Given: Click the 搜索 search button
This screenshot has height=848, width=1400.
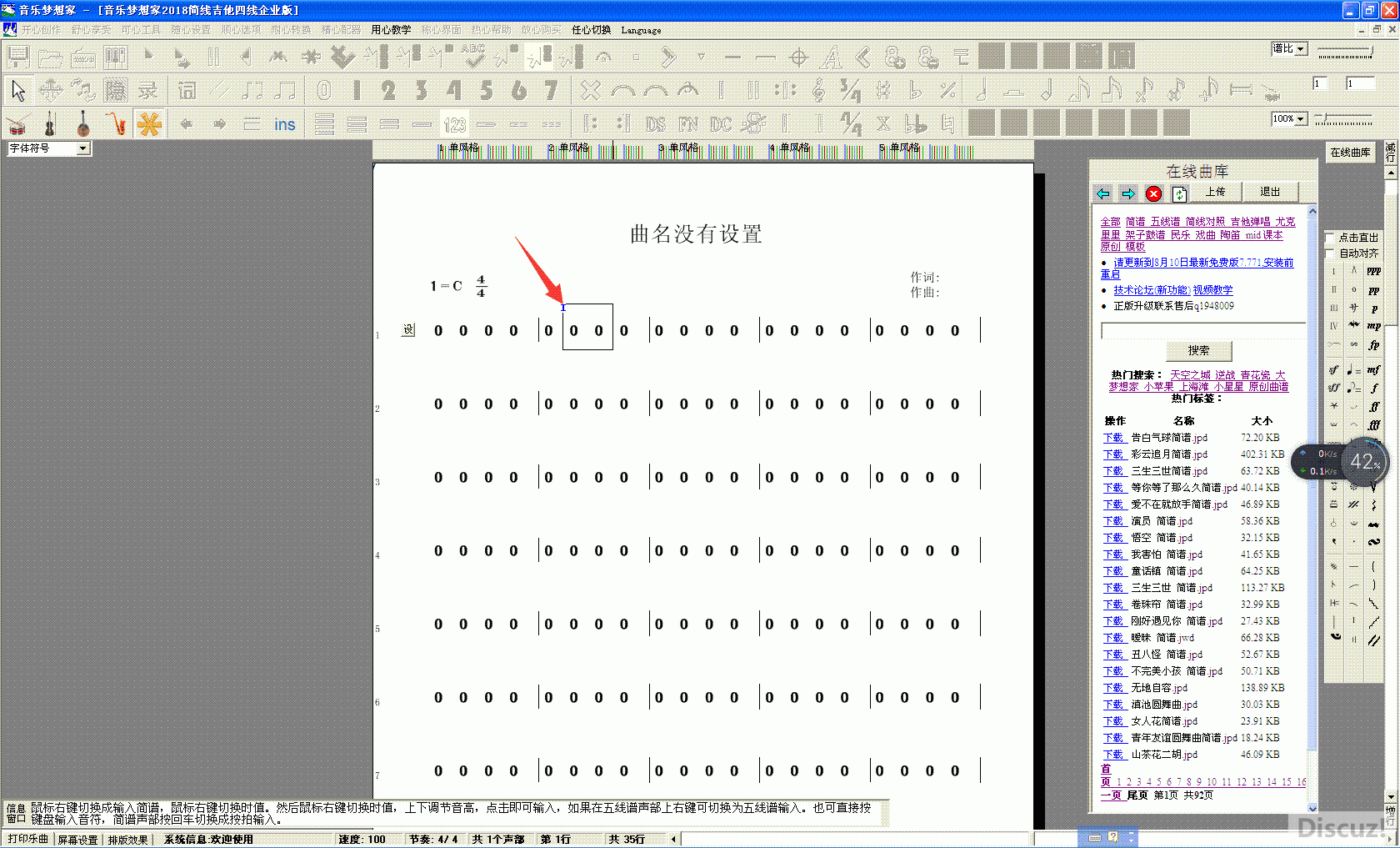Looking at the screenshot, I should pos(1198,351).
